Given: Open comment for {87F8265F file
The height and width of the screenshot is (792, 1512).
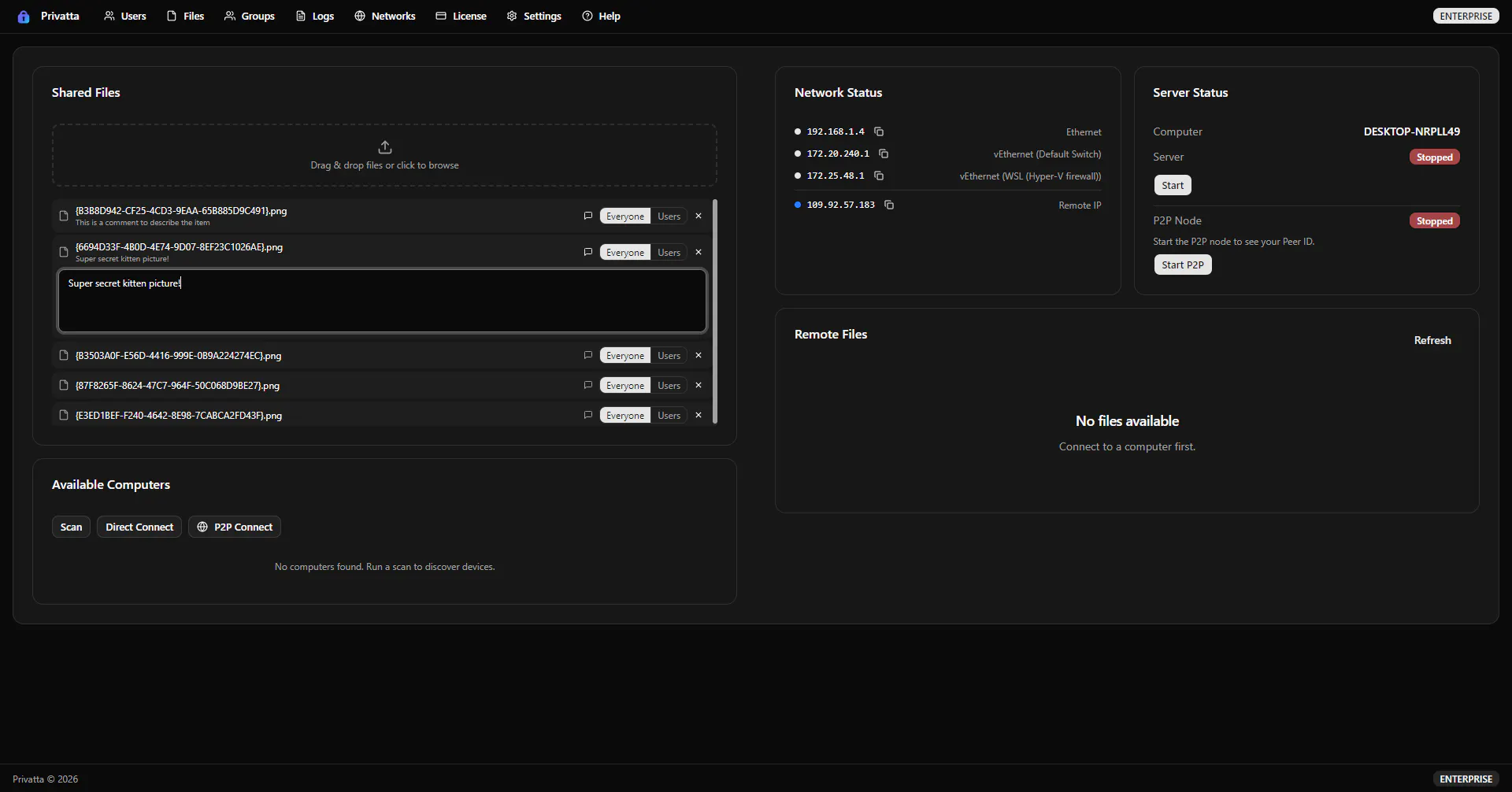Looking at the screenshot, I should 587,385.
